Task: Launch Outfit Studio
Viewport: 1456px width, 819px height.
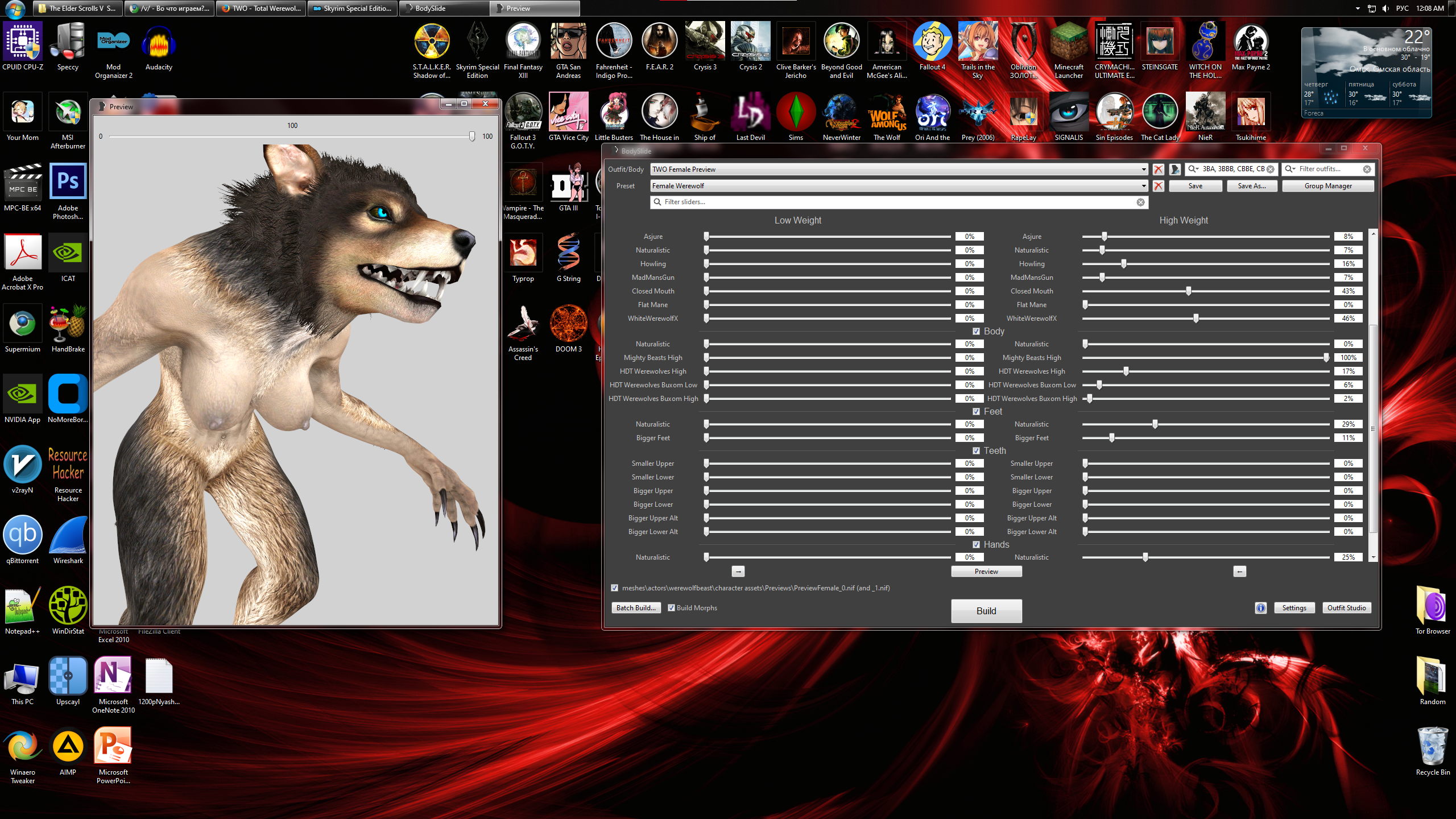Action: 1346,608
